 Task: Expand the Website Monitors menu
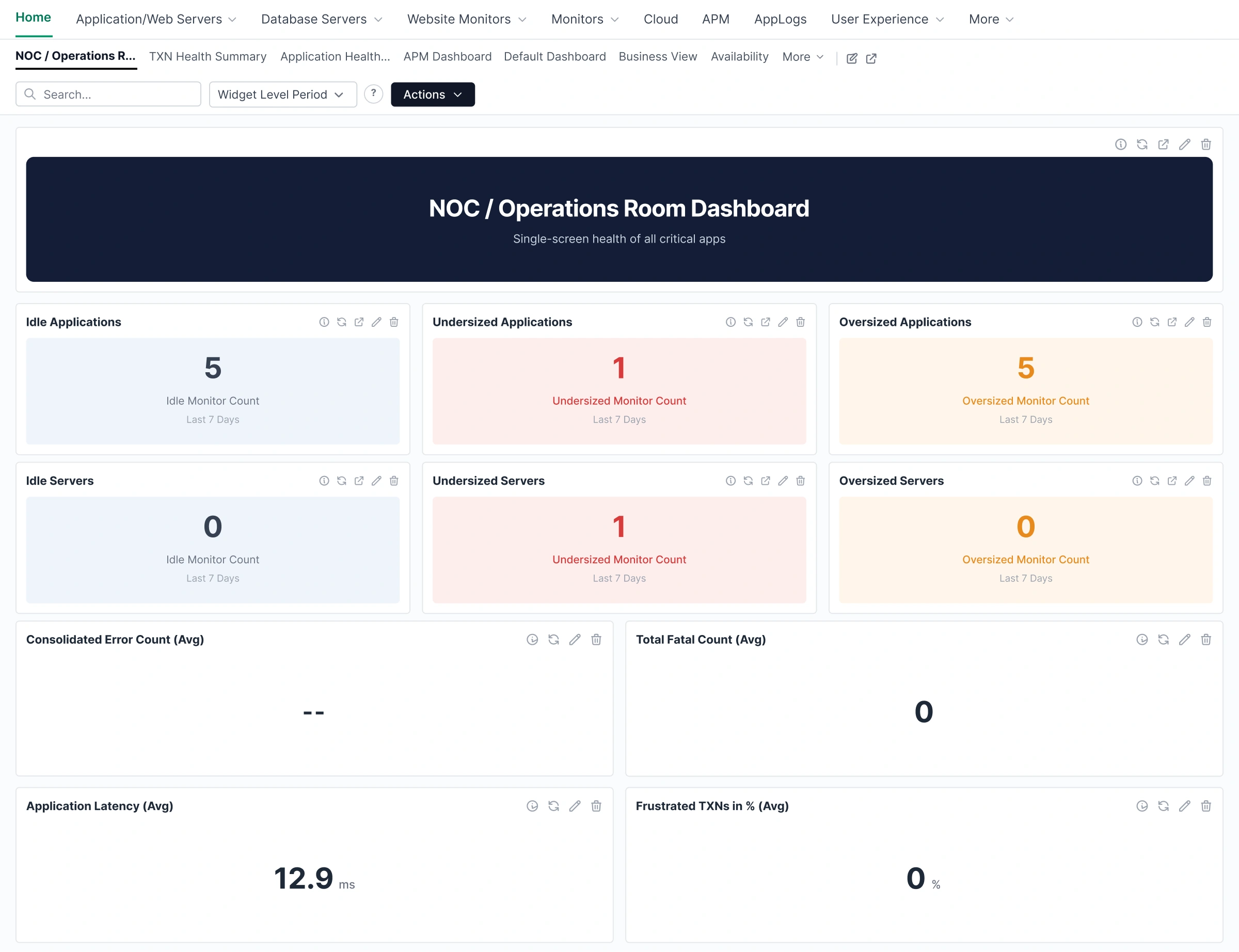pos(467,19)
